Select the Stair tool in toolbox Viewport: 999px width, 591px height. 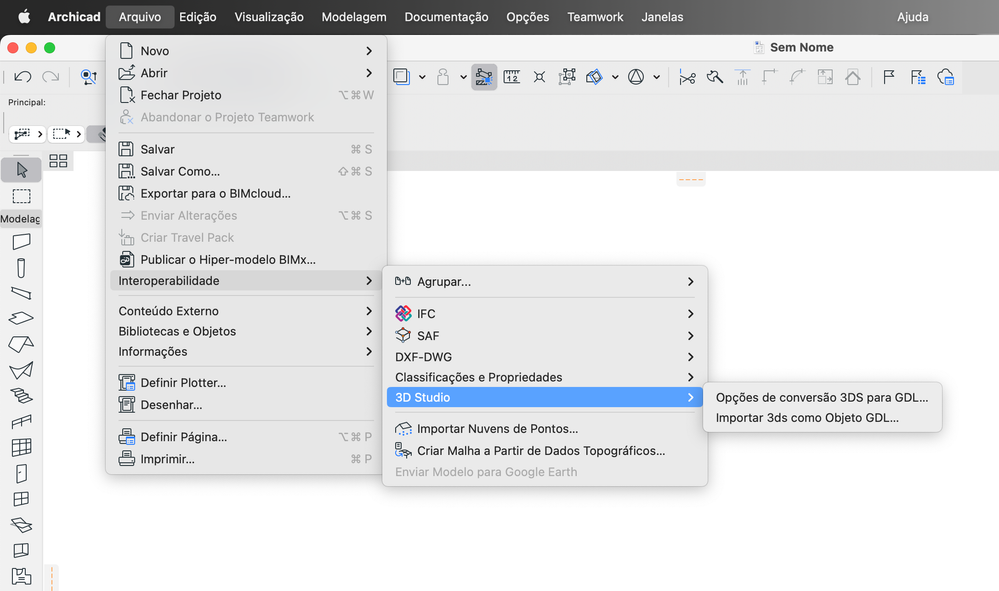(21, 396)
